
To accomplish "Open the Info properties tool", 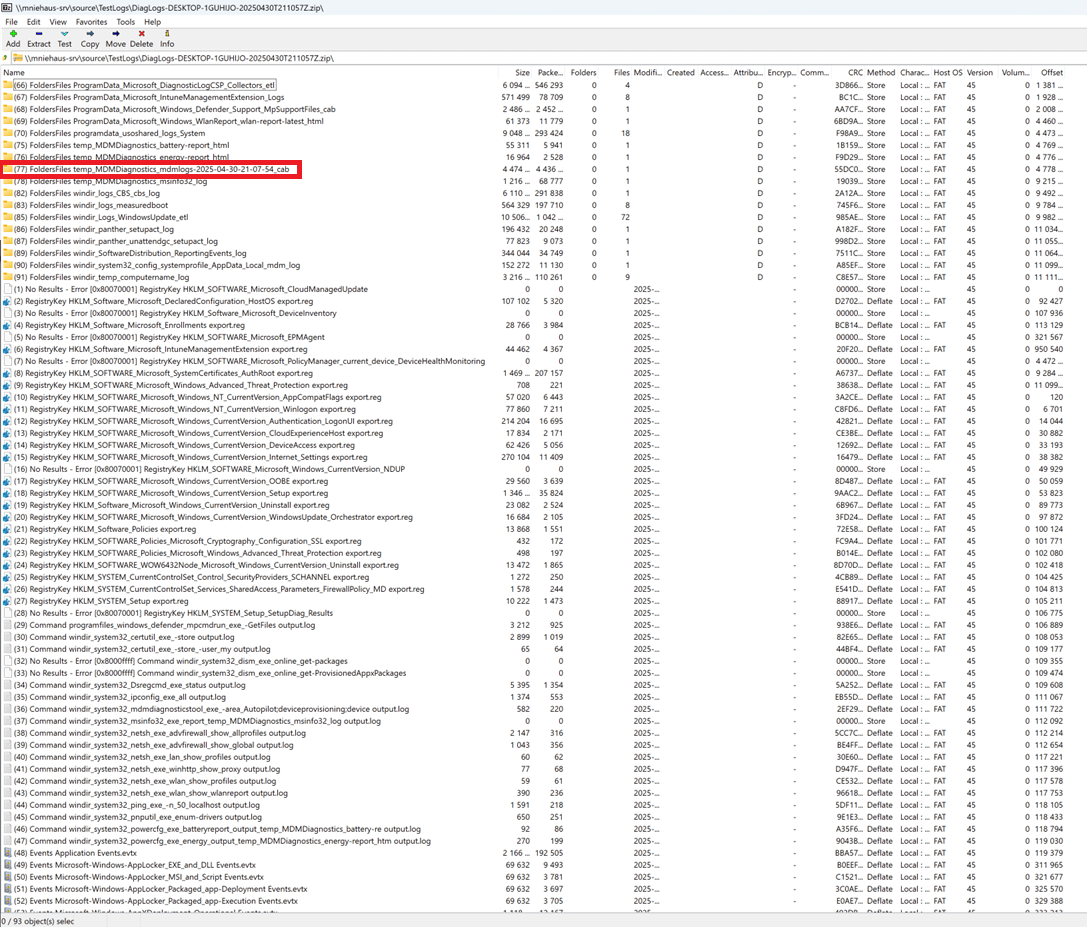I will [x=167, y=38].
